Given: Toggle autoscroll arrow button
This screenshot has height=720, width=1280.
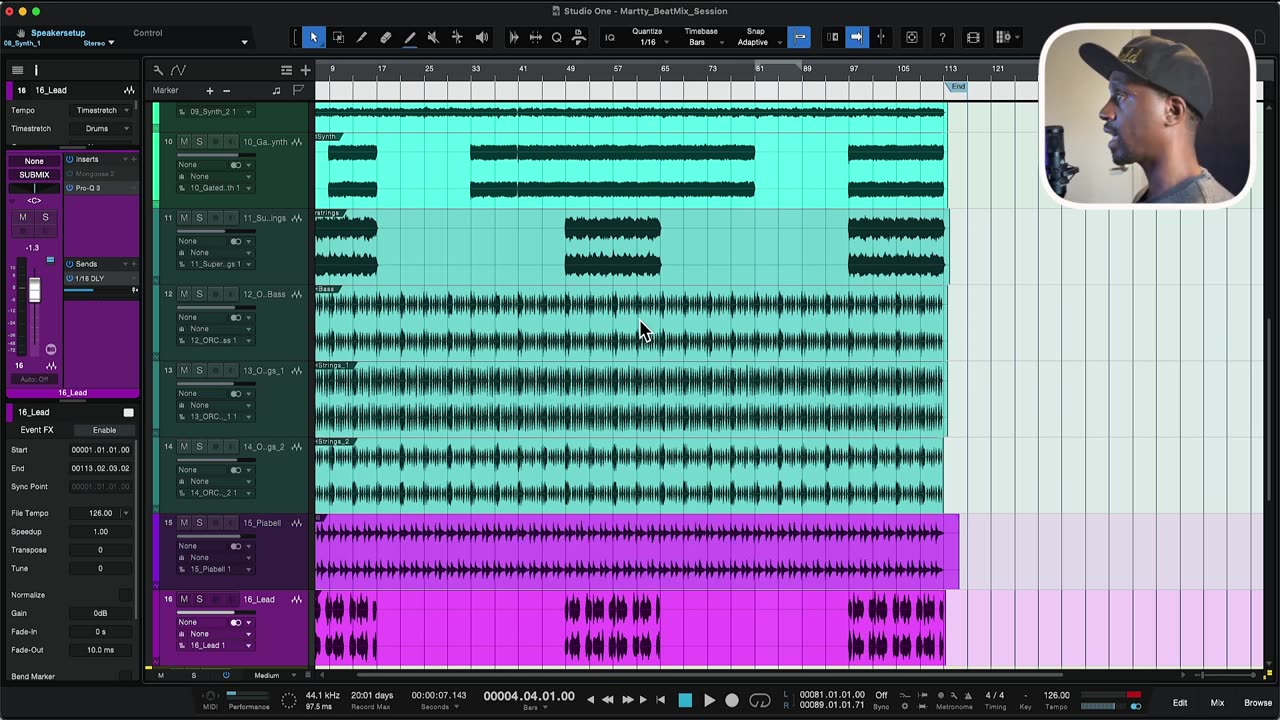Looking at the screenshot, I should pos(857,38).
